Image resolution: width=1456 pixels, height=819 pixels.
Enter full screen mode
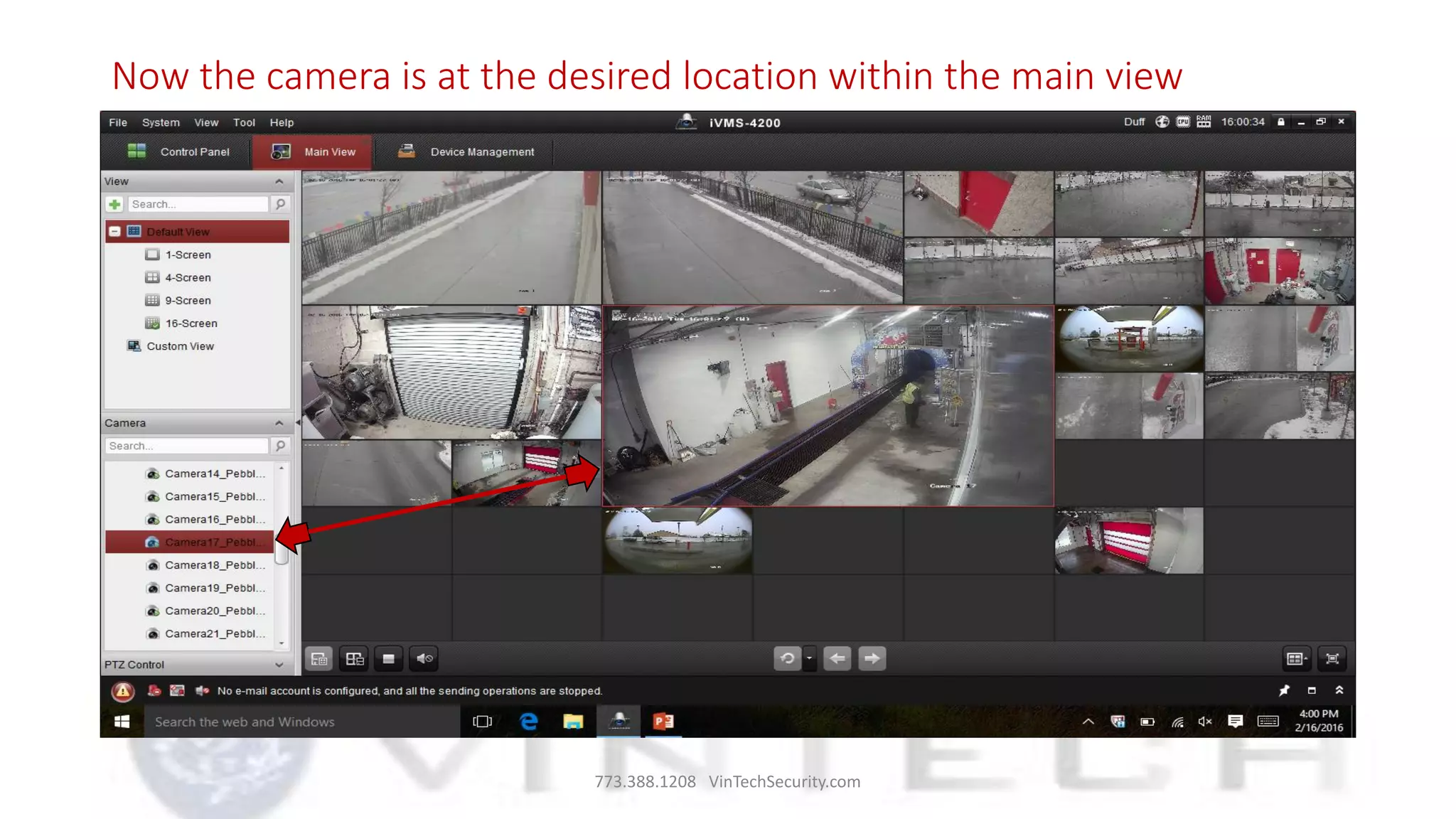(1332, 659)
